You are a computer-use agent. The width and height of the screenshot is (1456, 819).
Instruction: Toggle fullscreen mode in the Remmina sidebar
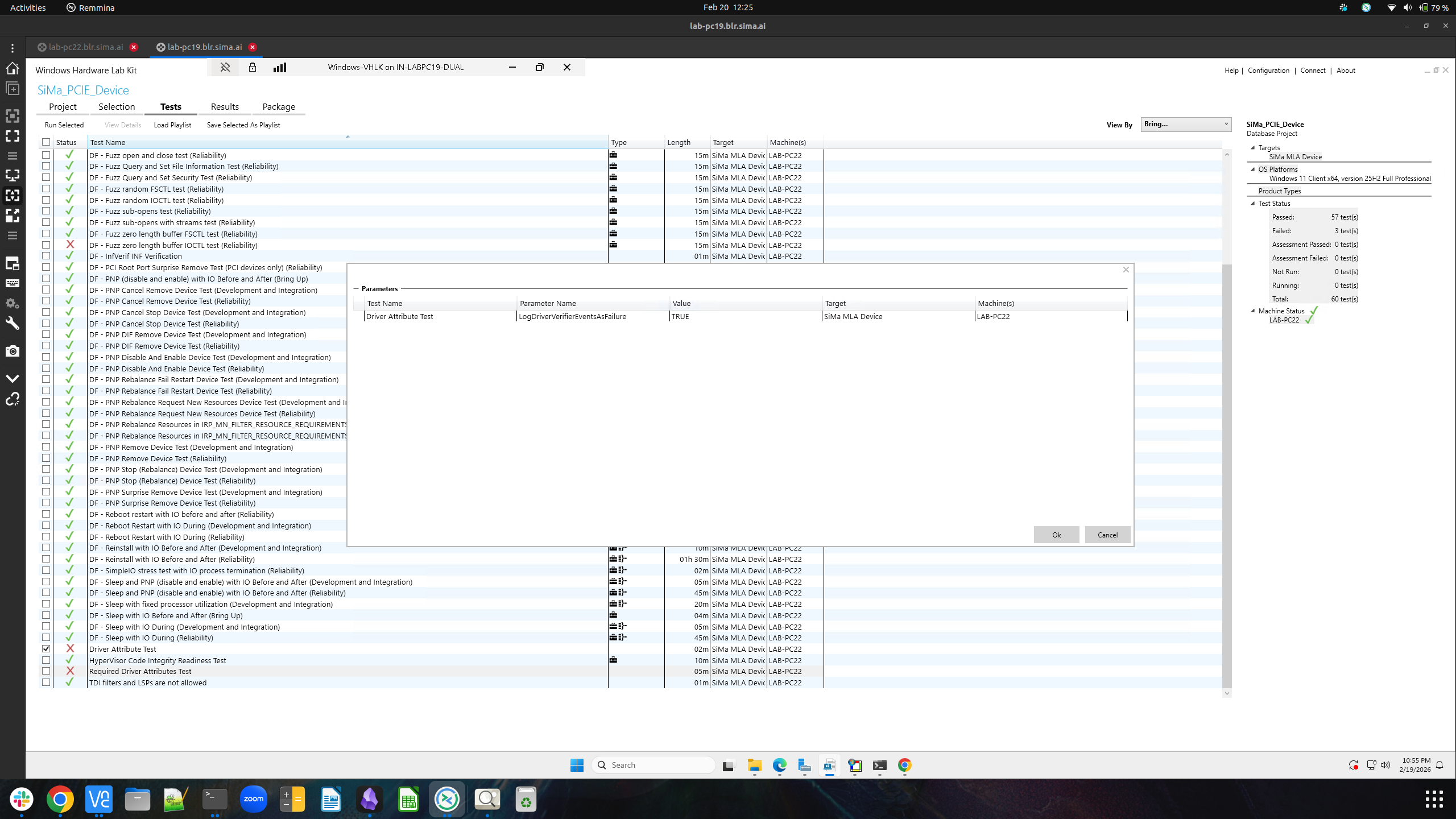pyautogui.click(x=13, y=136)
